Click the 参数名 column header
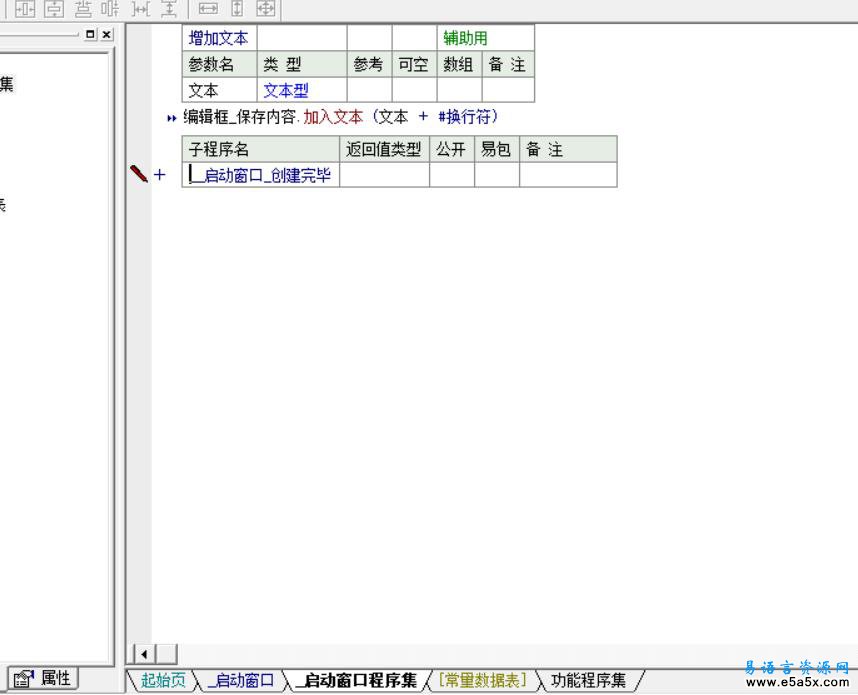The height and width of the screenshot is (695, 858). point(219,65)
